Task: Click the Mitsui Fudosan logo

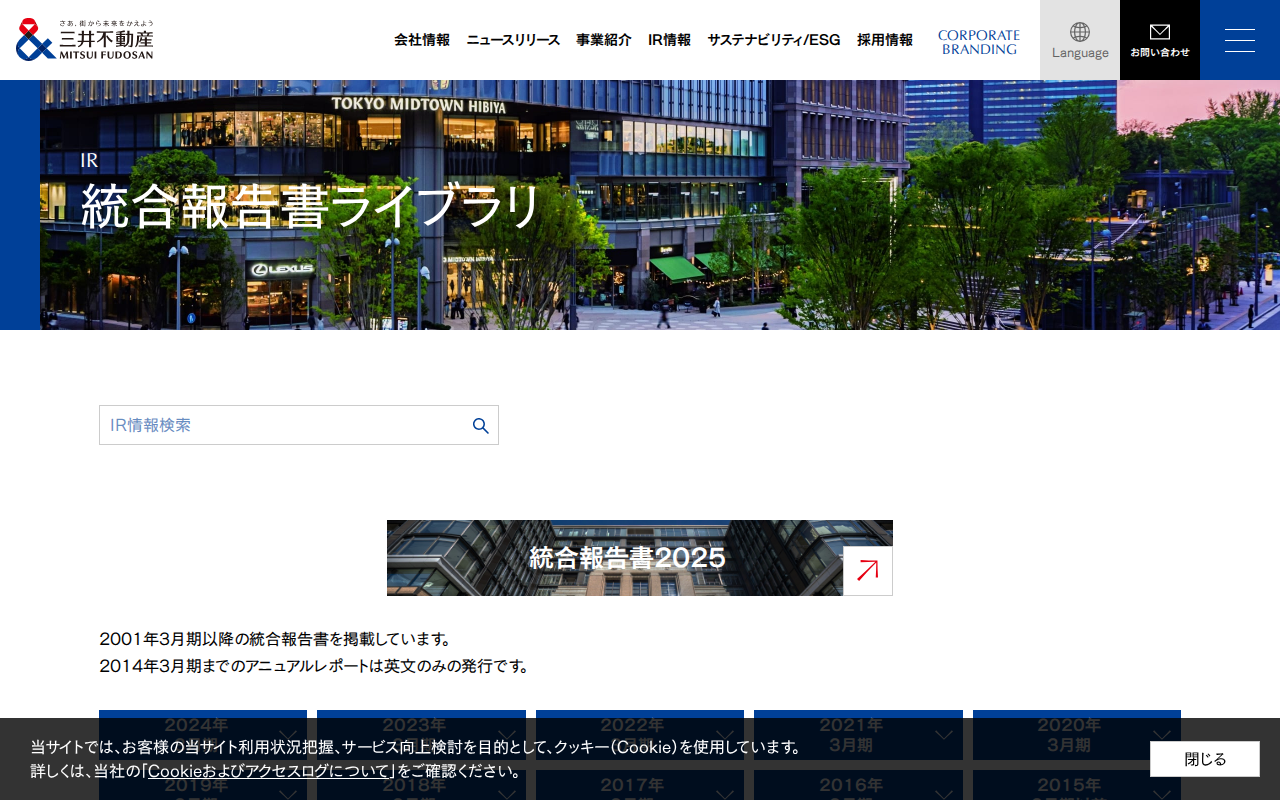Action: click(x=85, y=40)
